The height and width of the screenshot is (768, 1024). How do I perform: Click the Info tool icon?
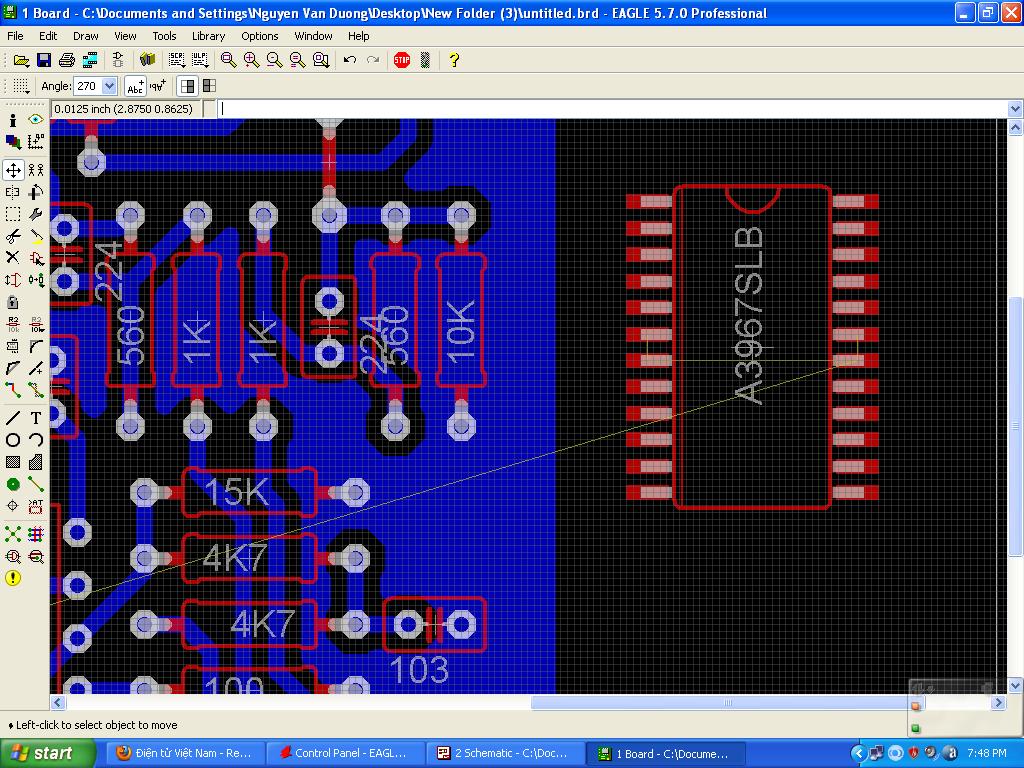click(x=13, y=120)
